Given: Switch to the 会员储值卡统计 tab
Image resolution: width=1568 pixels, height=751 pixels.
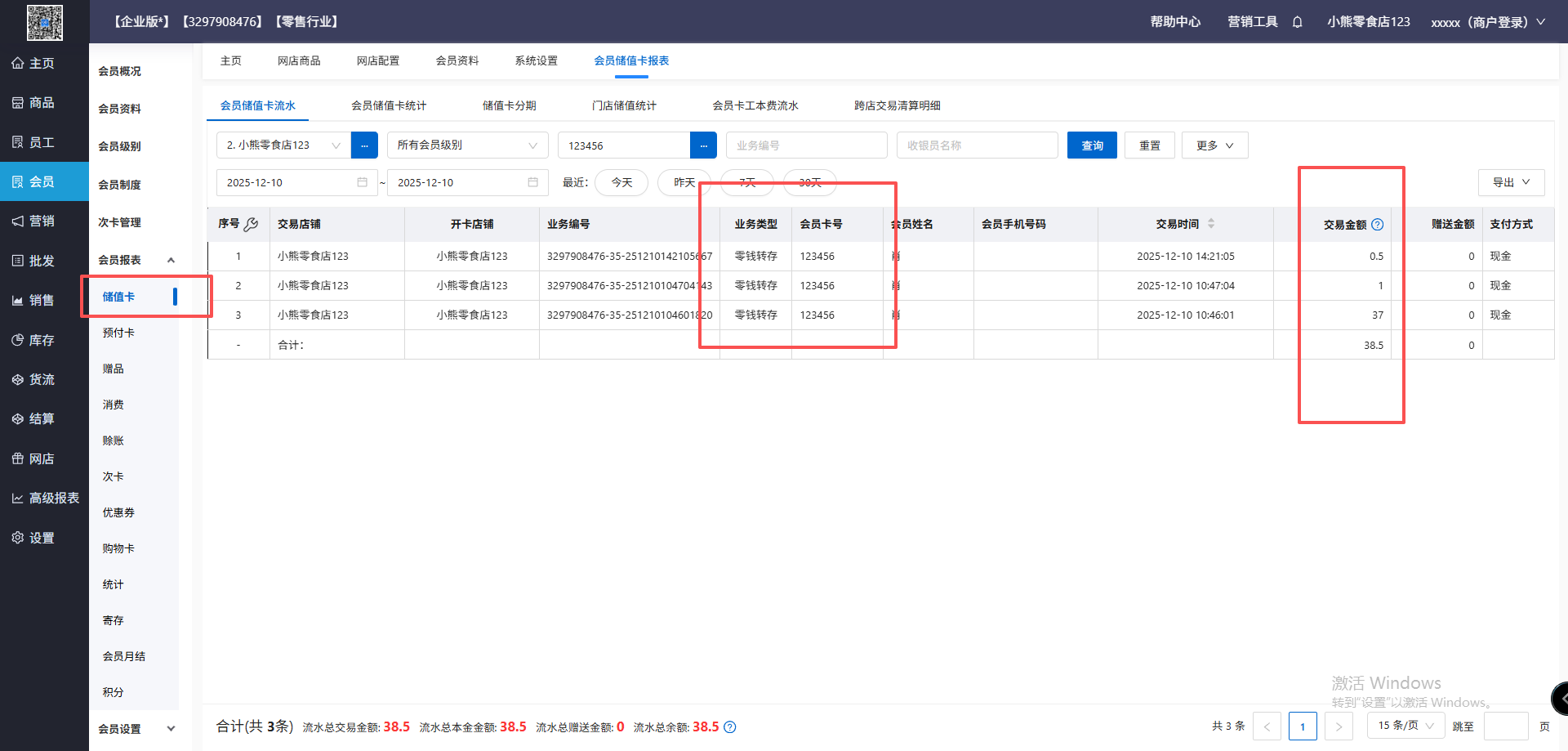Looking at the screenshot, I should pos(389,105).
